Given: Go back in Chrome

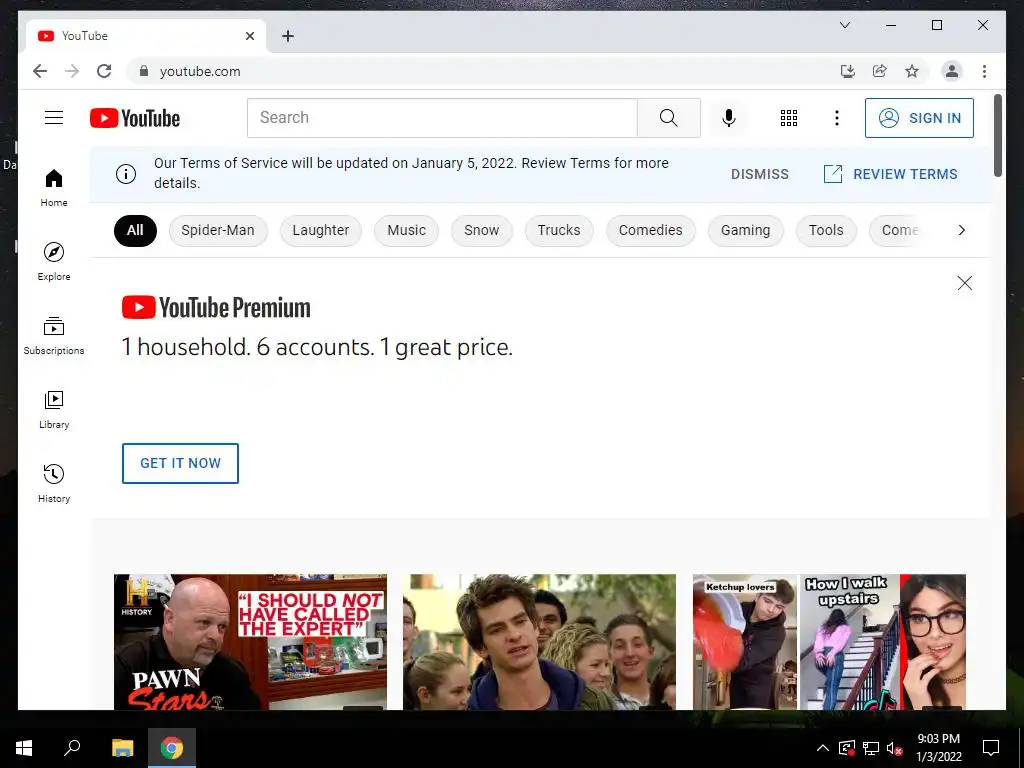Looking at the screenshot, I should [x=40, y=71].
